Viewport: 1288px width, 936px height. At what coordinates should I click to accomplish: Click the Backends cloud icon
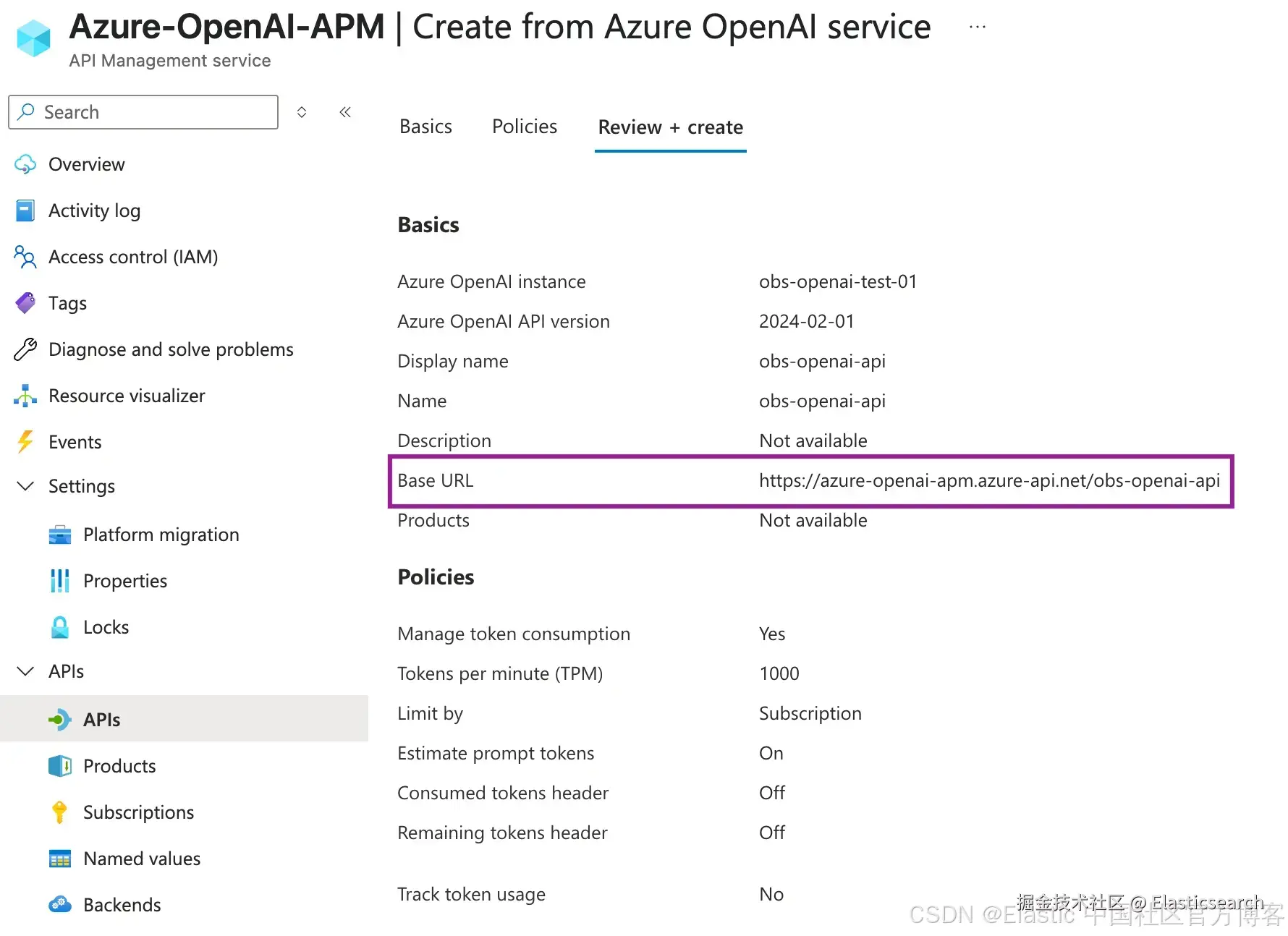(60, 905)
